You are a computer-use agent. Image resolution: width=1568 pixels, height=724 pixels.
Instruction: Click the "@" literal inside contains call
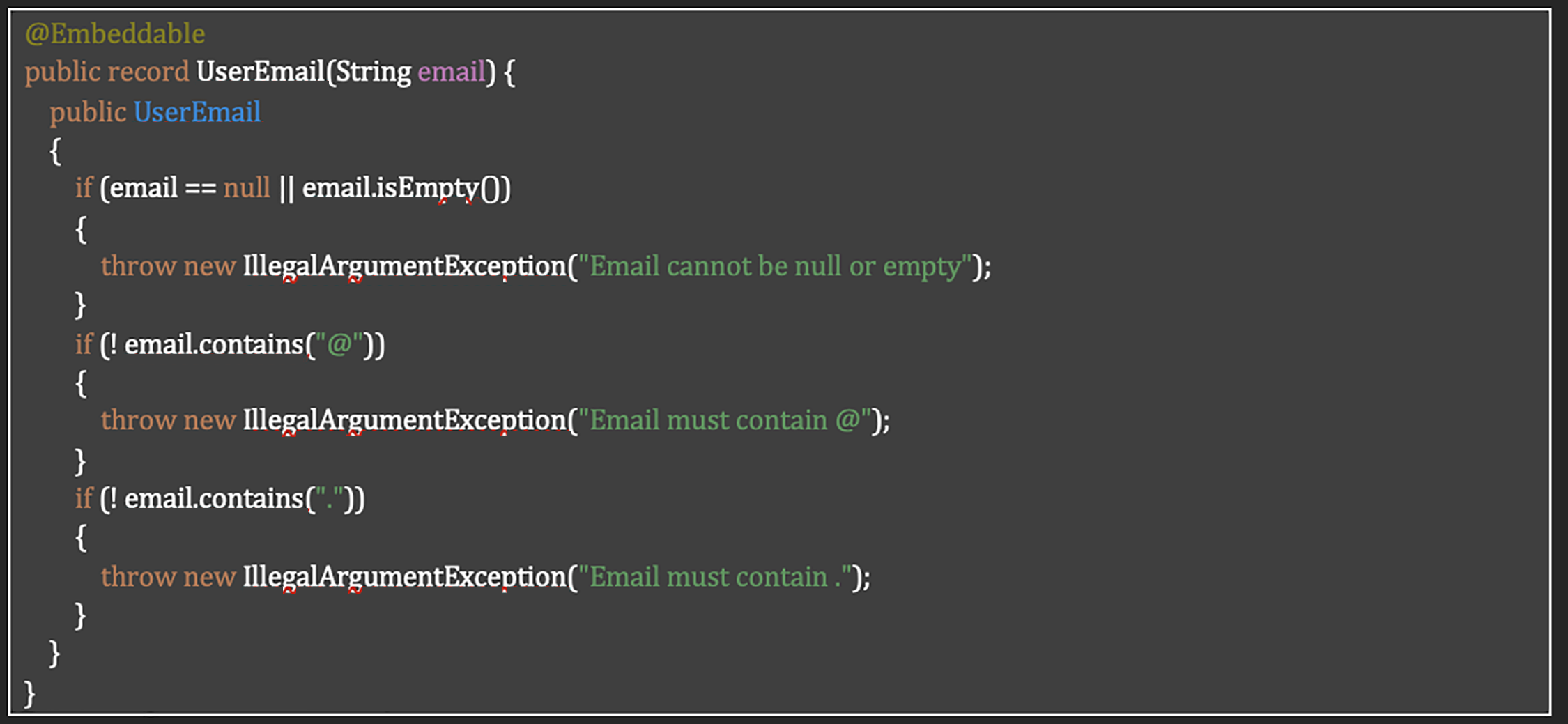[339, 345]
